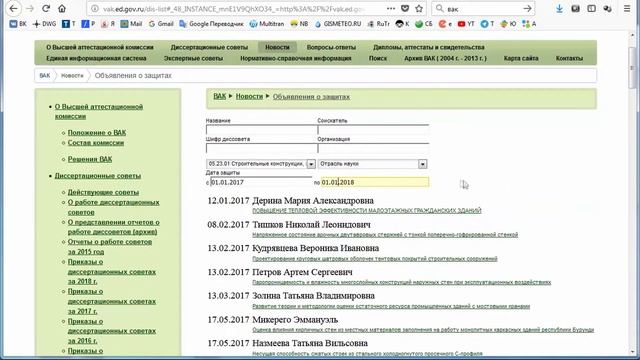Screen dimensions: 640x360
Task: Open the Google Переводчик bookmark
Action: (x=211, y=24)
